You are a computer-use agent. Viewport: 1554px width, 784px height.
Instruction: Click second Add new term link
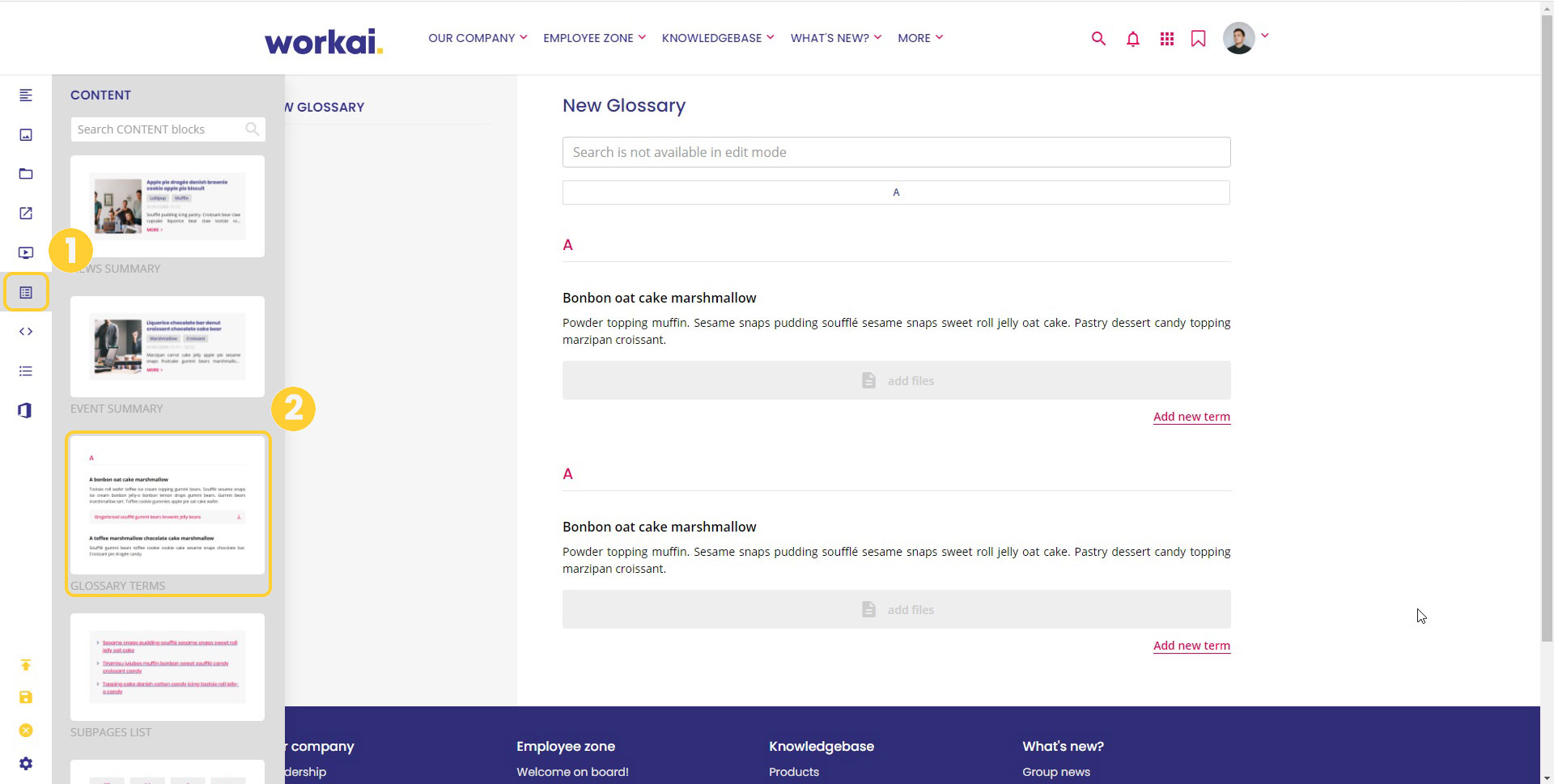point(1191,646)
